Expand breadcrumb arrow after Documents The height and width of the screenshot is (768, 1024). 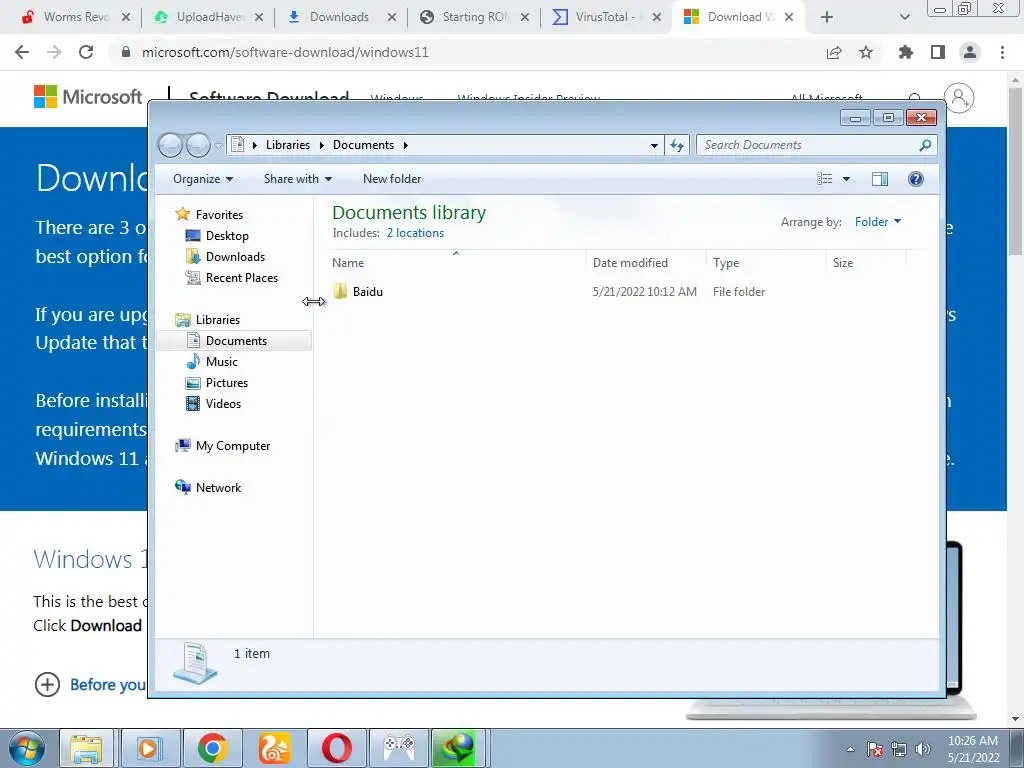(x=406, y=145)
